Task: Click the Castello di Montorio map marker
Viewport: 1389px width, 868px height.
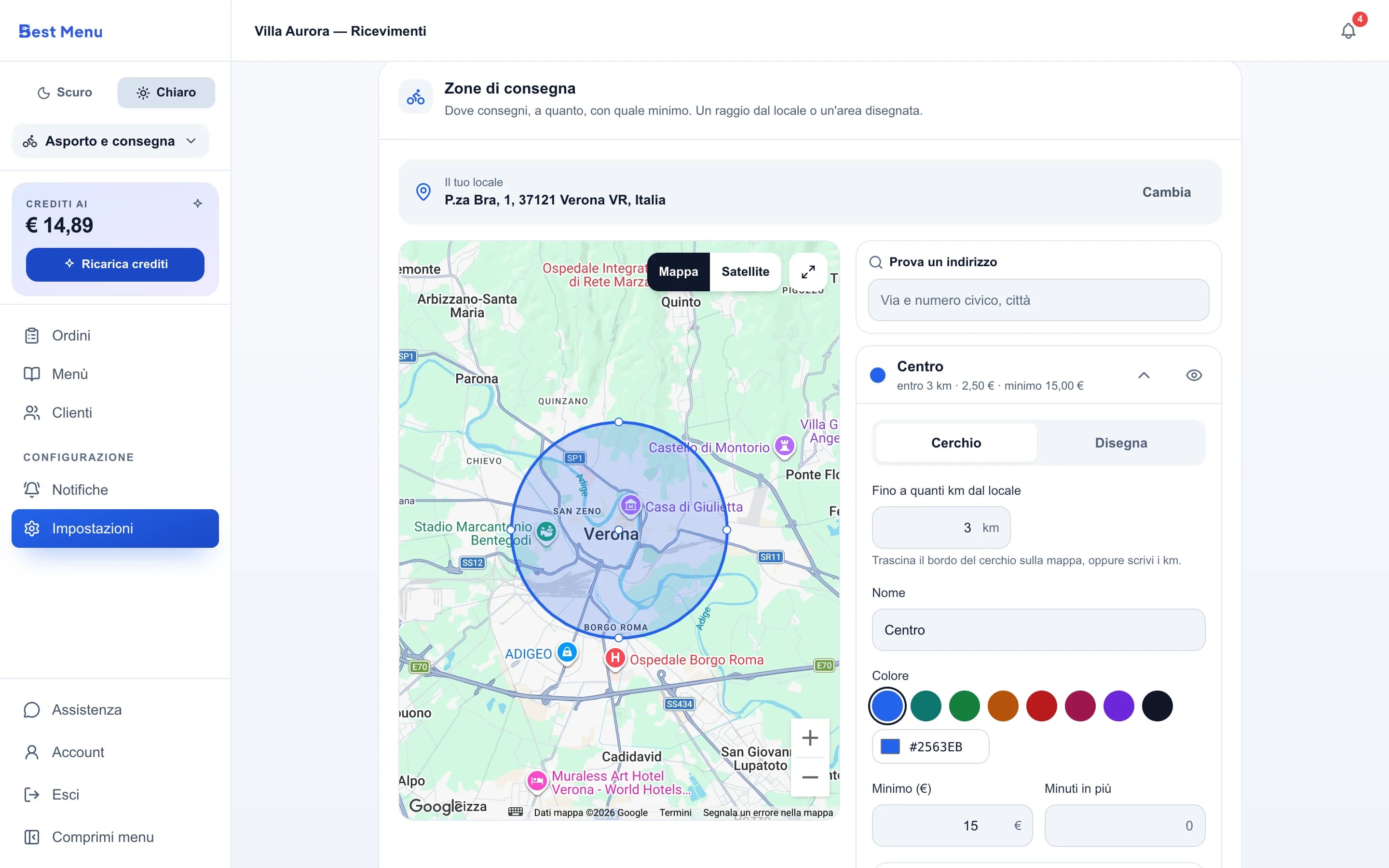Action: tap(785, 446)
